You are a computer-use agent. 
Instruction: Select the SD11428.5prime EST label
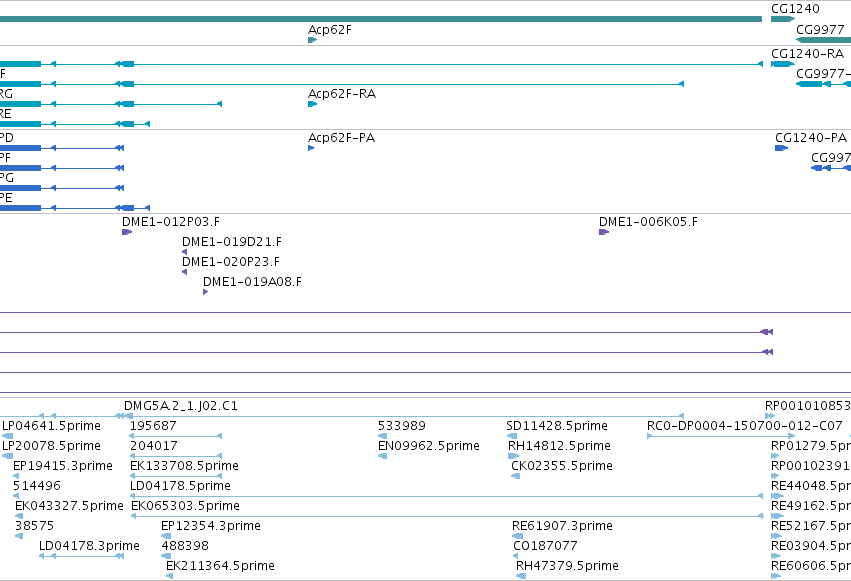pos(557,426)
